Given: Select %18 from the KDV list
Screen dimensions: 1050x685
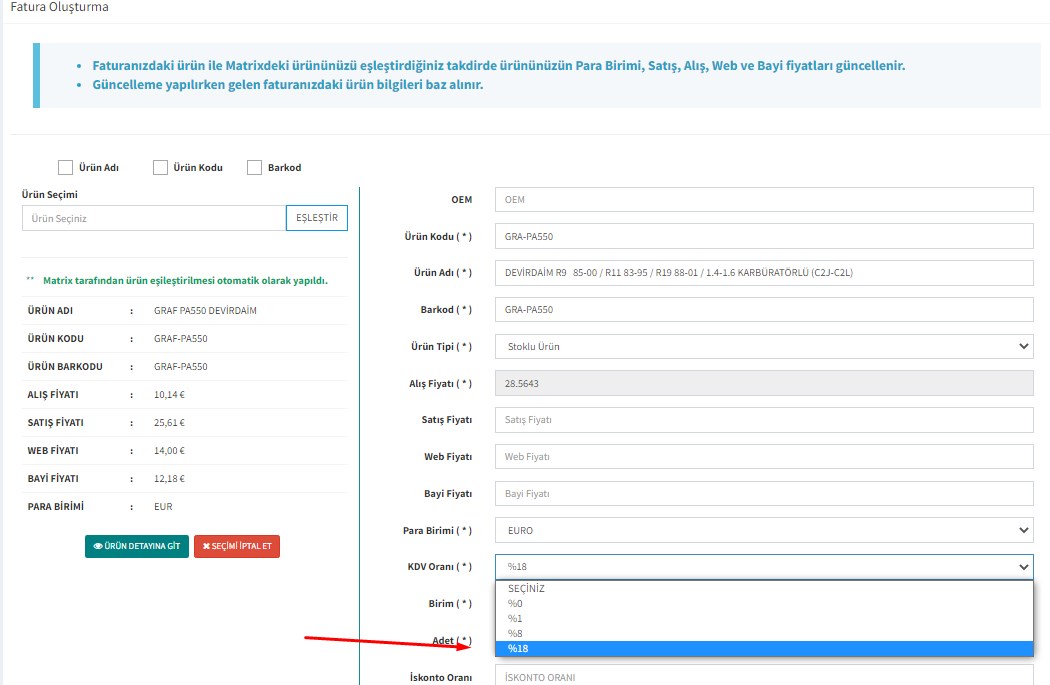Looking at the screenshot, I should [764, 649].
